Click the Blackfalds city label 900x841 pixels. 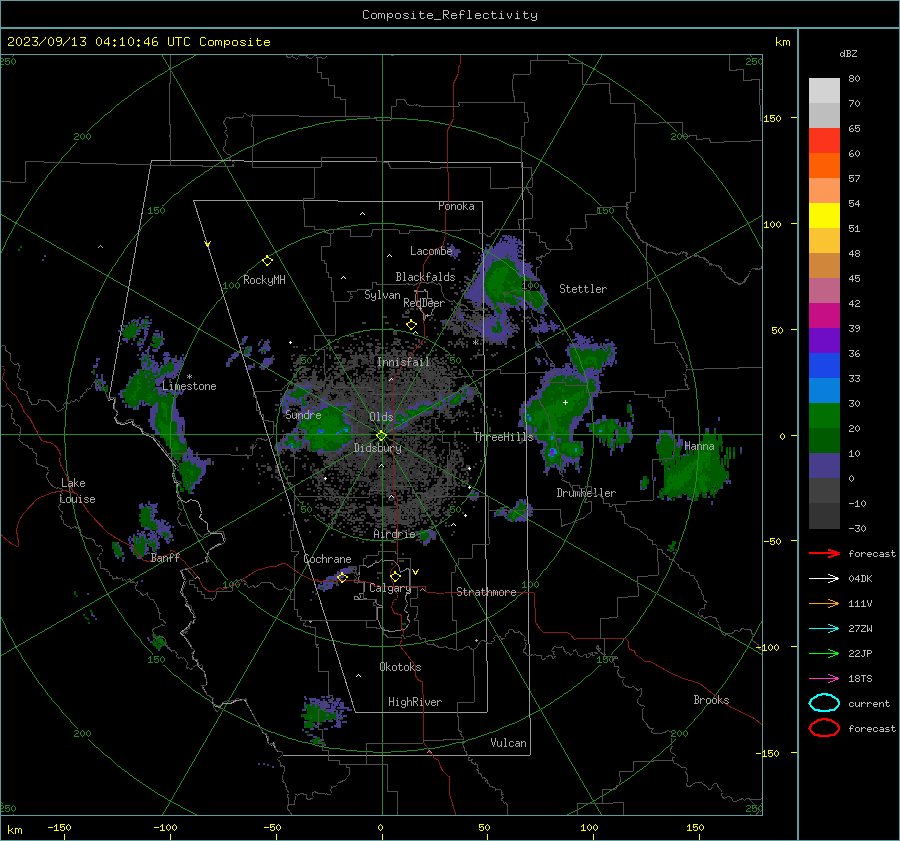[x=425, y=277]
